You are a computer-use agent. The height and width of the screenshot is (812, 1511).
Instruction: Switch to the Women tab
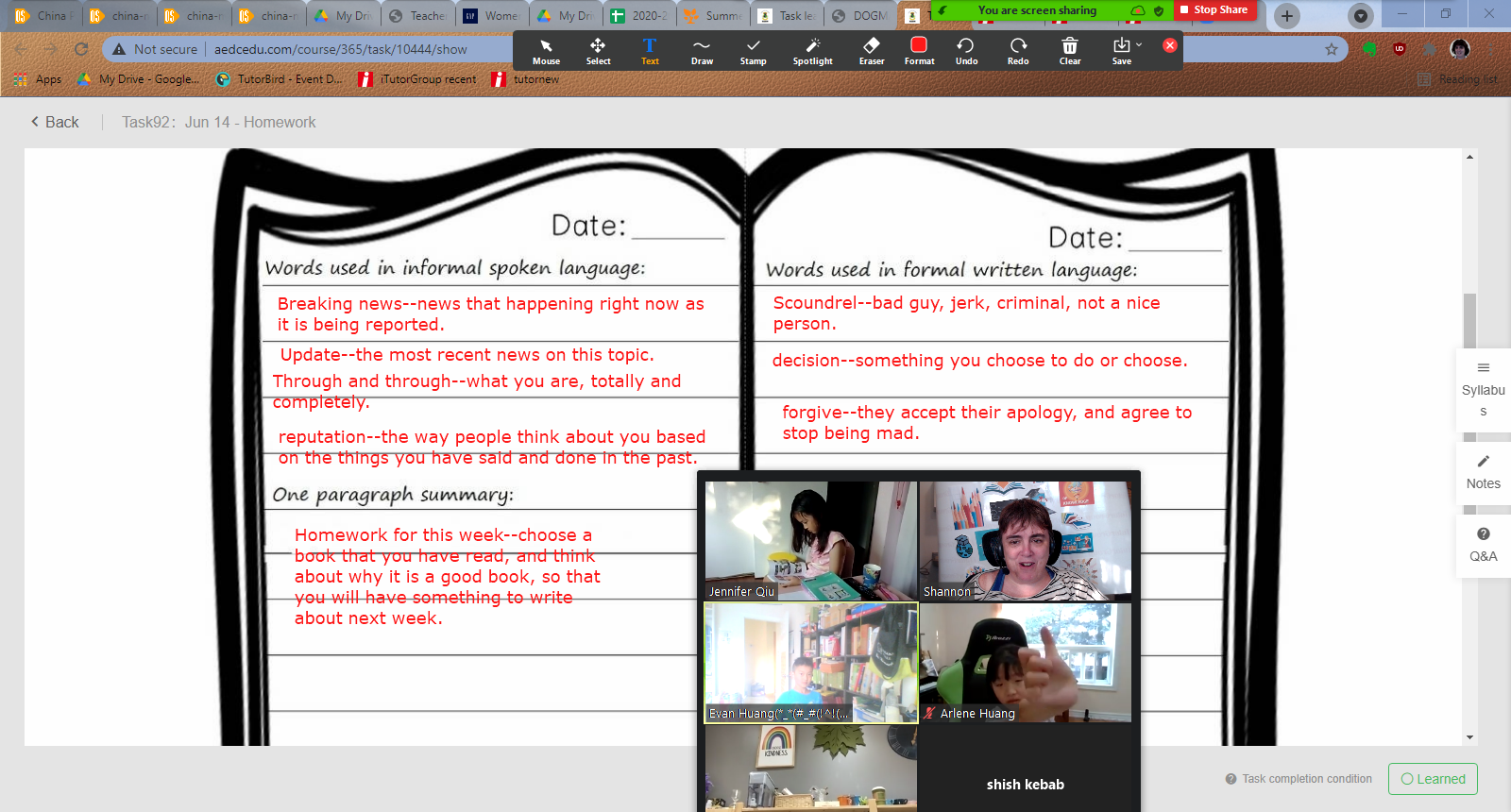coord(491,16)
